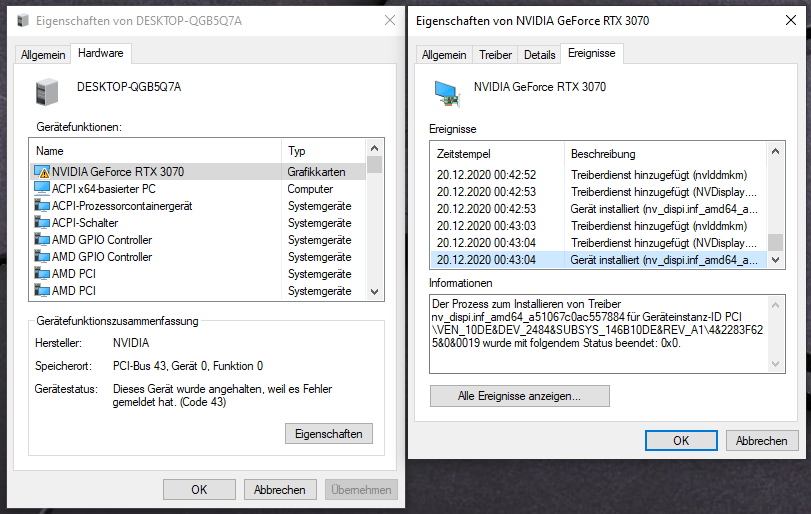811x514 pixels.
Task: Switch to the Treiber tab
Action: coord(495,55)
